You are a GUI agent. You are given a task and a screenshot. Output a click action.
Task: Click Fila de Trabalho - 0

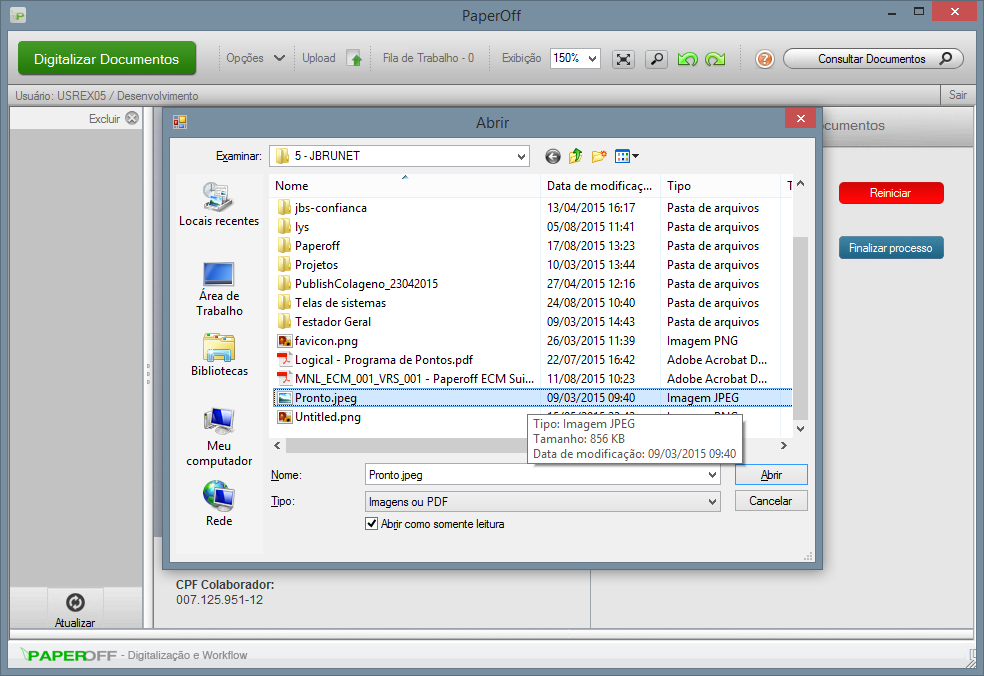tap(428, 57)
